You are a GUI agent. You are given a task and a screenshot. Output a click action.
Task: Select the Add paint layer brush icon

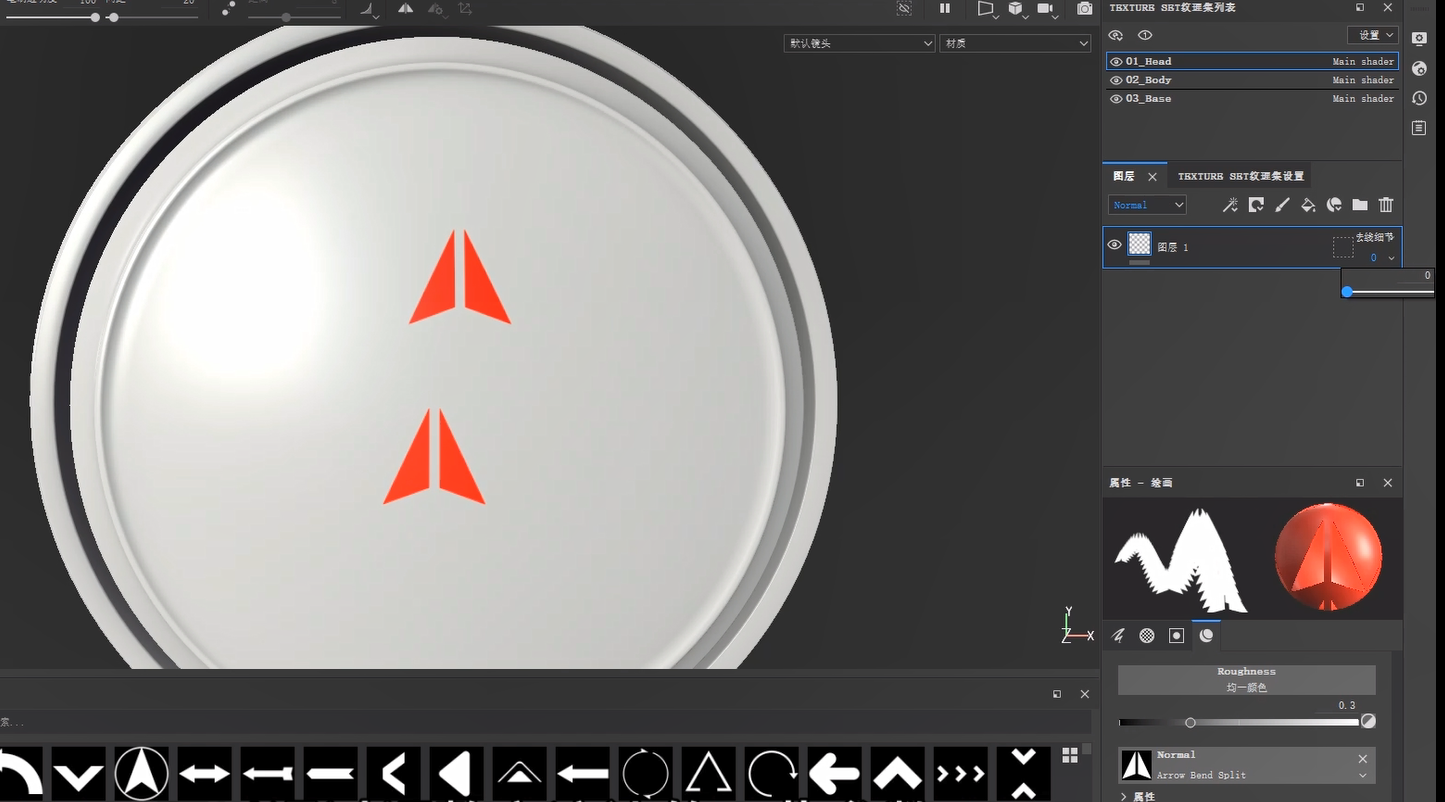click(1282, 204)
